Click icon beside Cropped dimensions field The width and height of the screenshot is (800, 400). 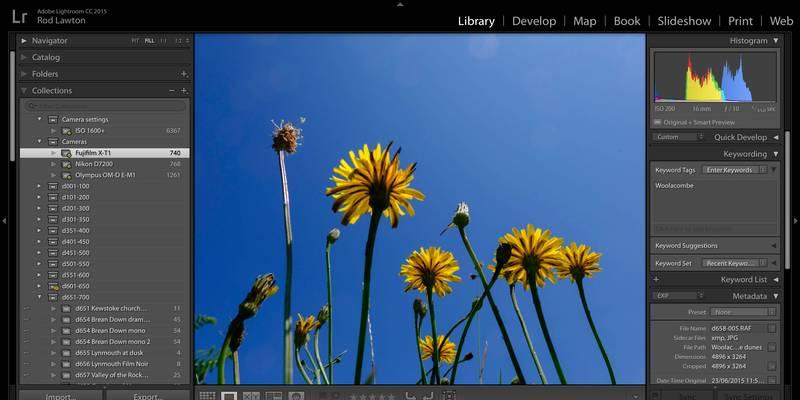772,366
